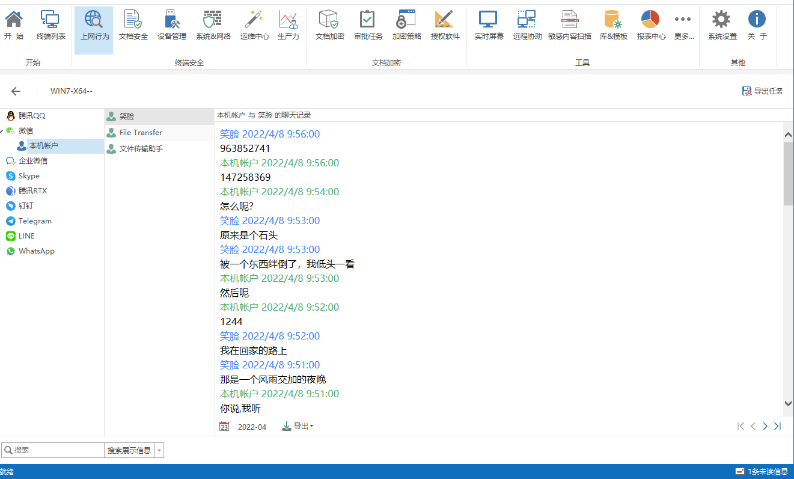Click the back arrow beside WIN7-X64
The image size is (794, 479).
16,91
